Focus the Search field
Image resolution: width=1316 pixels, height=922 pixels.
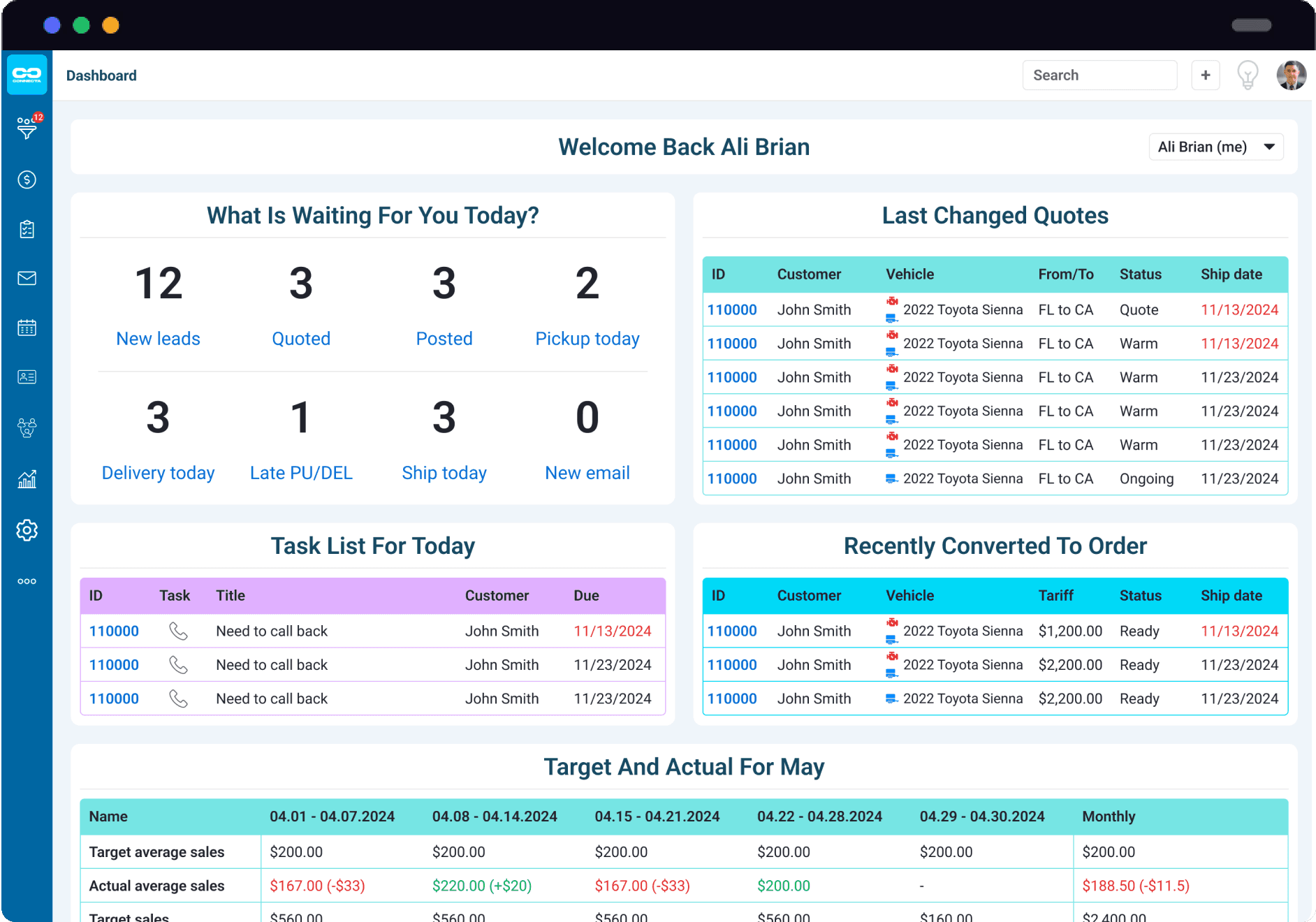click(1099, 75)
